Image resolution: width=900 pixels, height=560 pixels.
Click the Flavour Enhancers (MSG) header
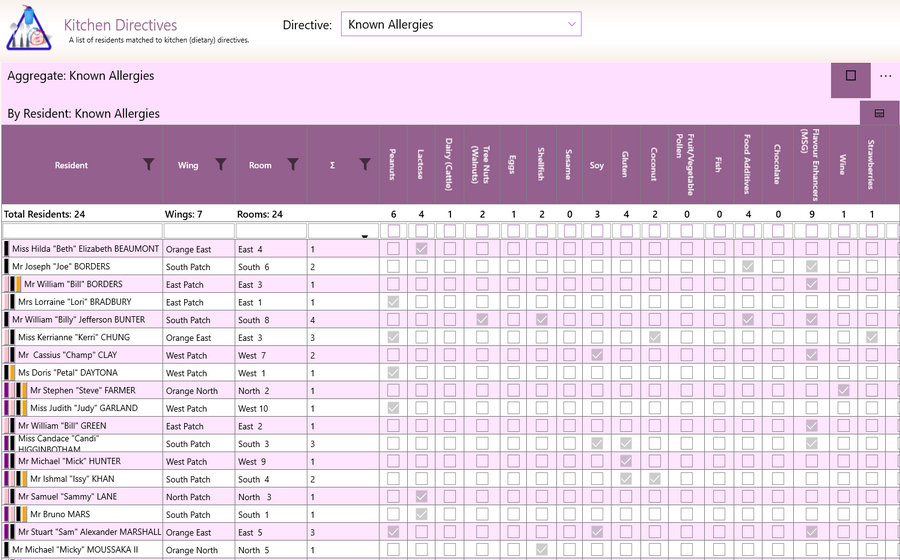coord(811,165)
